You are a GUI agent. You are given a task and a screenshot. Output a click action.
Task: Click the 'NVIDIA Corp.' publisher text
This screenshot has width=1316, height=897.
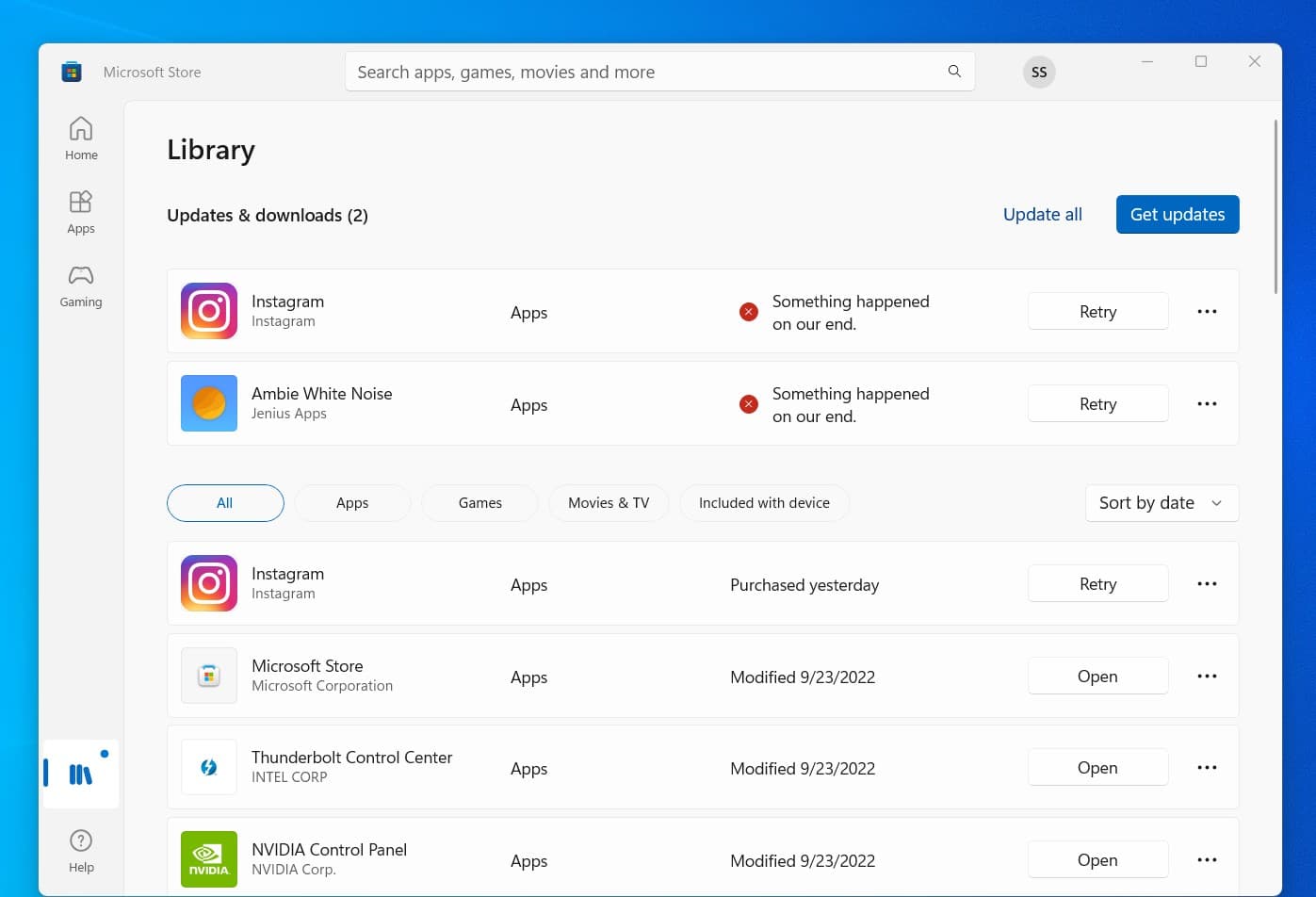[x=294, y=870]
